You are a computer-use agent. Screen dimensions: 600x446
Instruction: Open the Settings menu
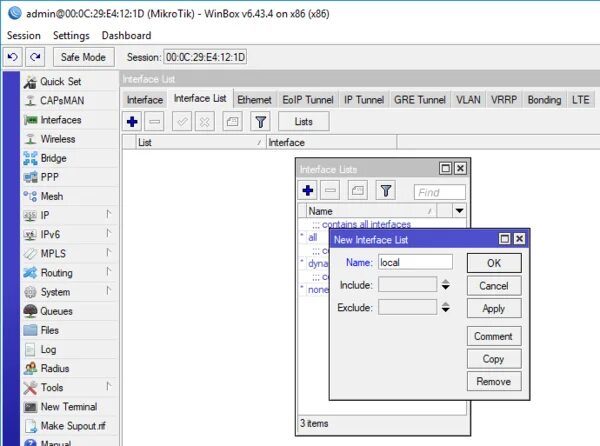coord(71,36)
